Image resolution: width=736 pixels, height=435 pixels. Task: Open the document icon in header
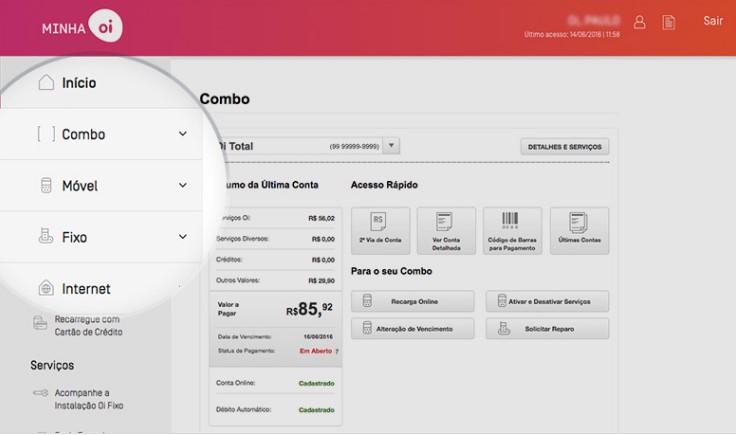[x=668, y=22]
